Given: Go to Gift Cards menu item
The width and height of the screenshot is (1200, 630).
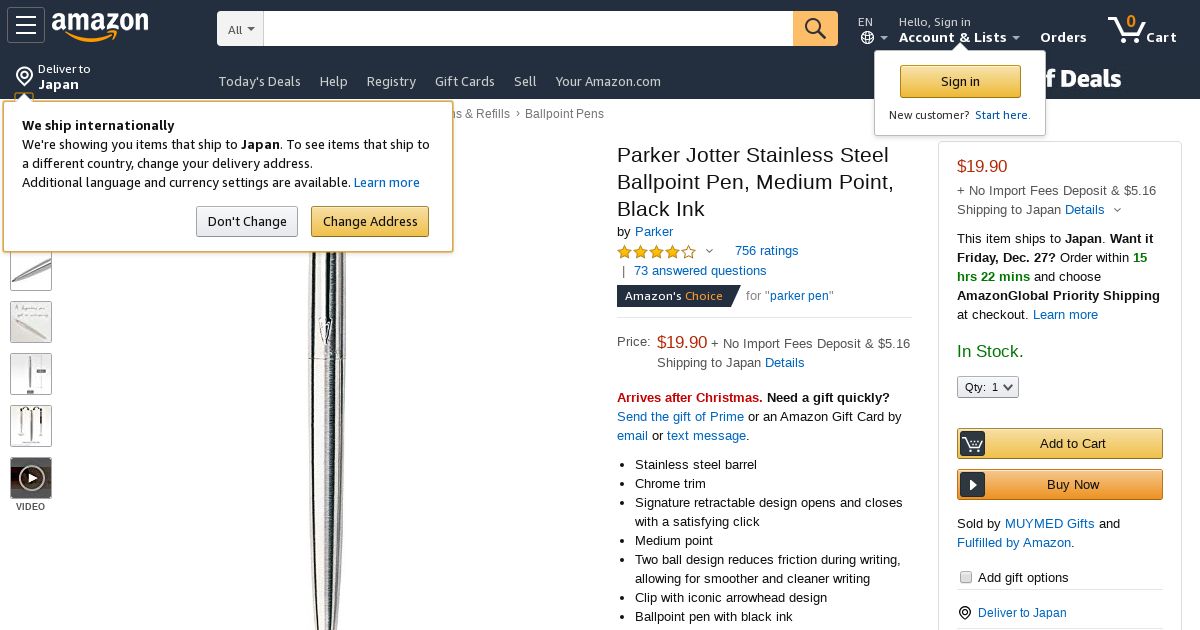Looking at the screenshot, I should (464, 81).
